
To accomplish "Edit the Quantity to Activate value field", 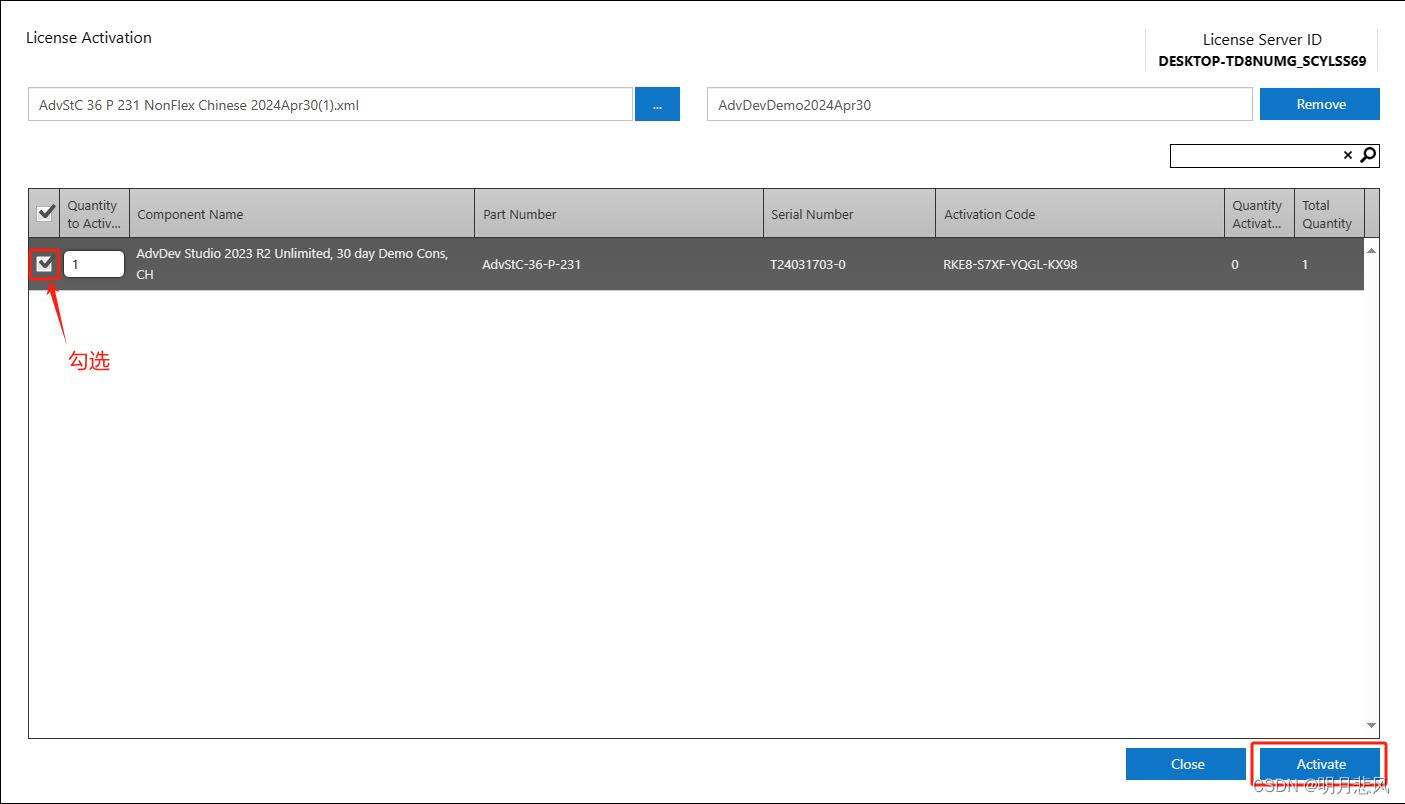I will coord(94,264).
